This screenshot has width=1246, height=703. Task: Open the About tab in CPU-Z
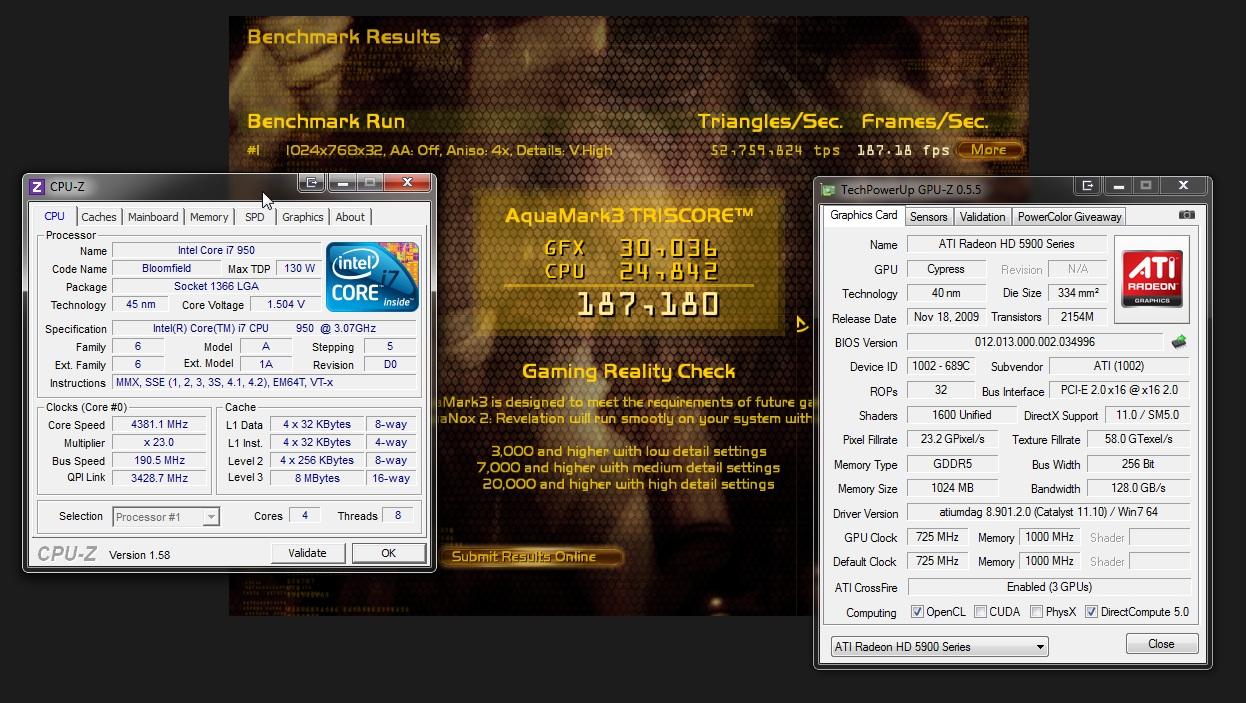(350, 217)
